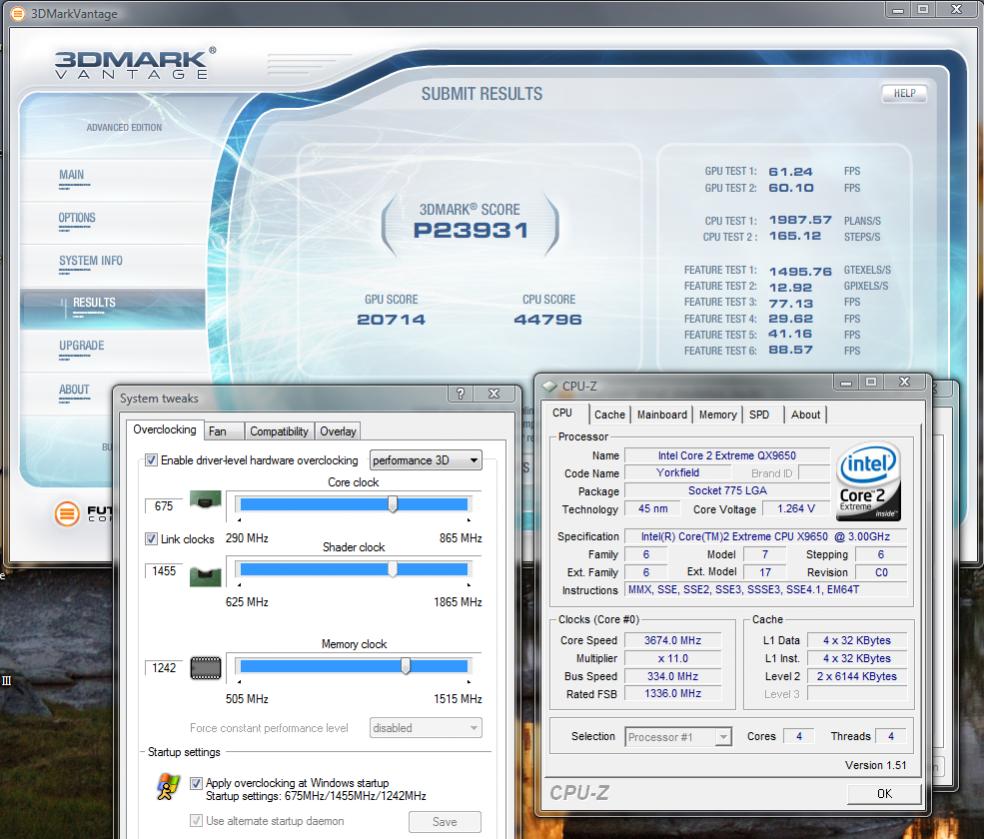Click the core clock GPU chip icon
984x839 pixels.
click(x=205, y=501)
